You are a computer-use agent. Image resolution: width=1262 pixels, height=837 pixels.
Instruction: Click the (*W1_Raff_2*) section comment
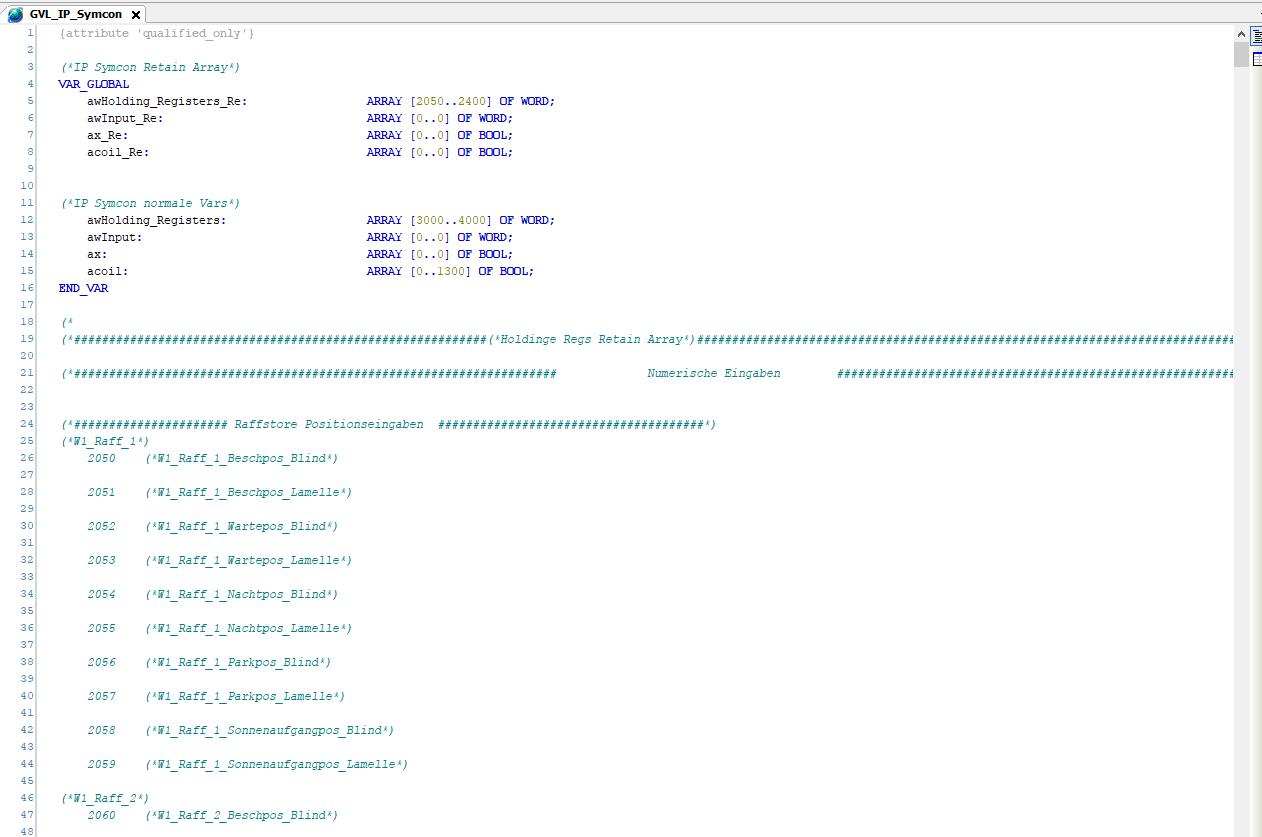(104, 799)
